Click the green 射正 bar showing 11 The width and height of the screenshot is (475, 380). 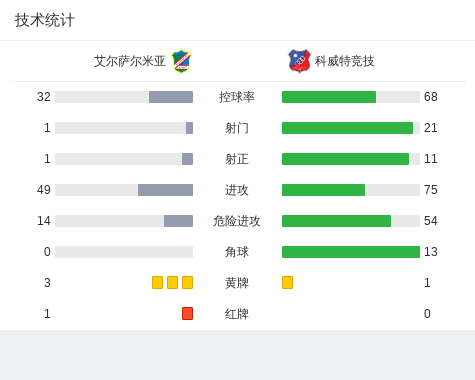pyautogui.click(x=345, y=159)
